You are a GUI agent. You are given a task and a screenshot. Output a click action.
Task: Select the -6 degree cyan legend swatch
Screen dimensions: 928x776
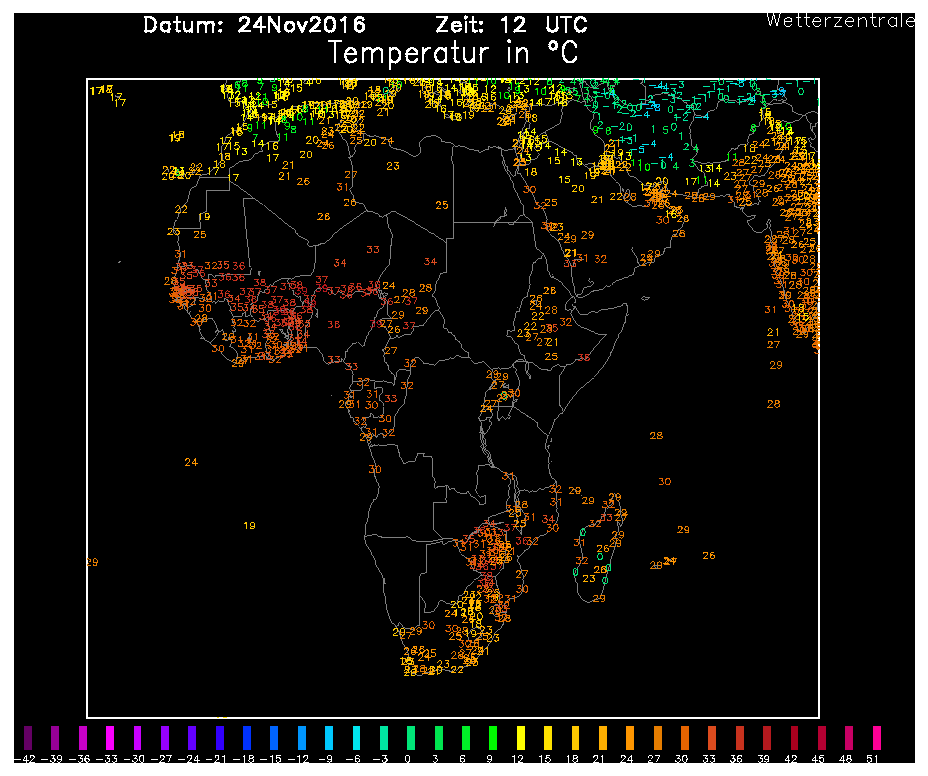[356, 738]
